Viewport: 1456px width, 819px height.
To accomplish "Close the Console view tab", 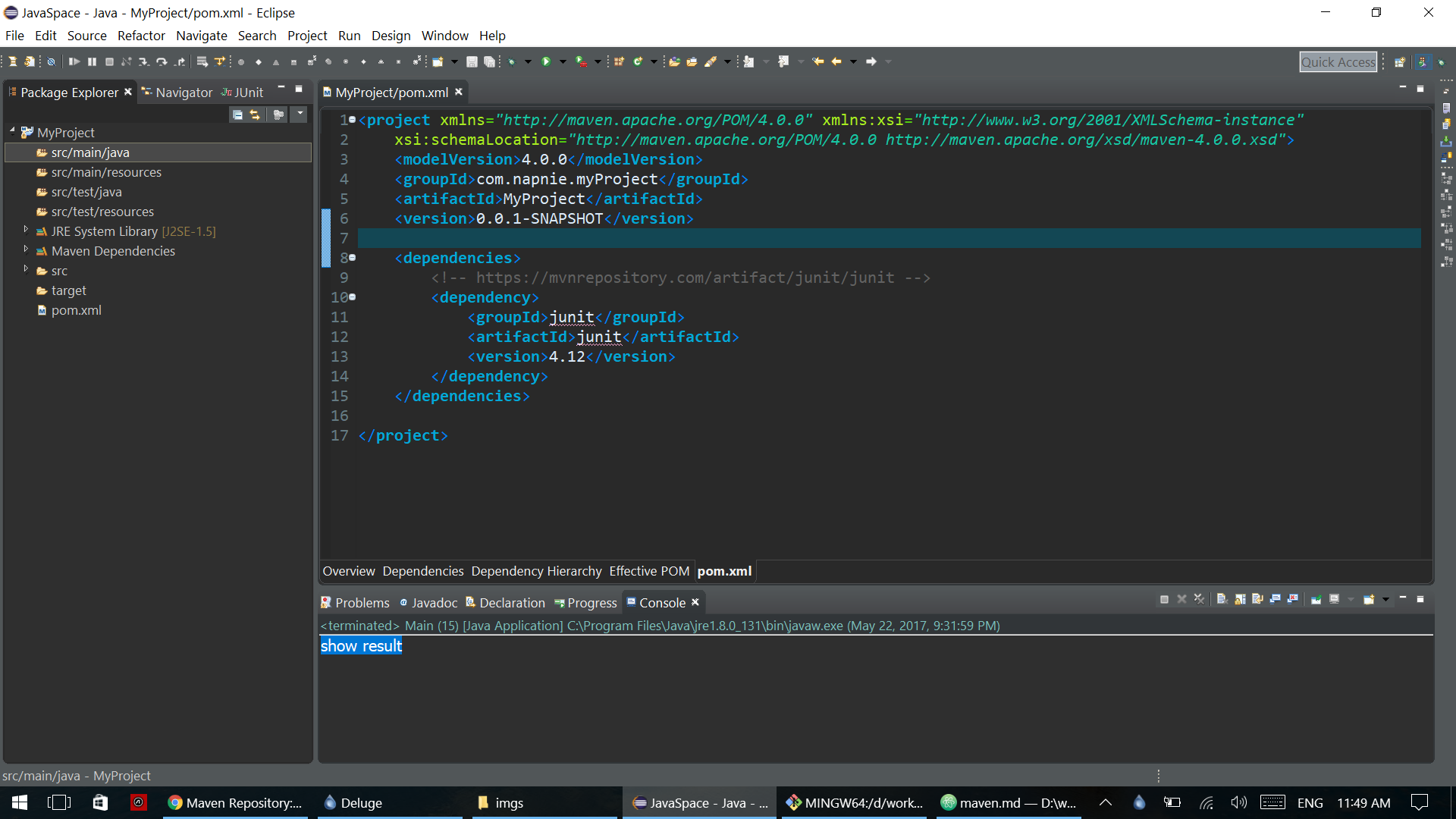I will coord(695,602).
